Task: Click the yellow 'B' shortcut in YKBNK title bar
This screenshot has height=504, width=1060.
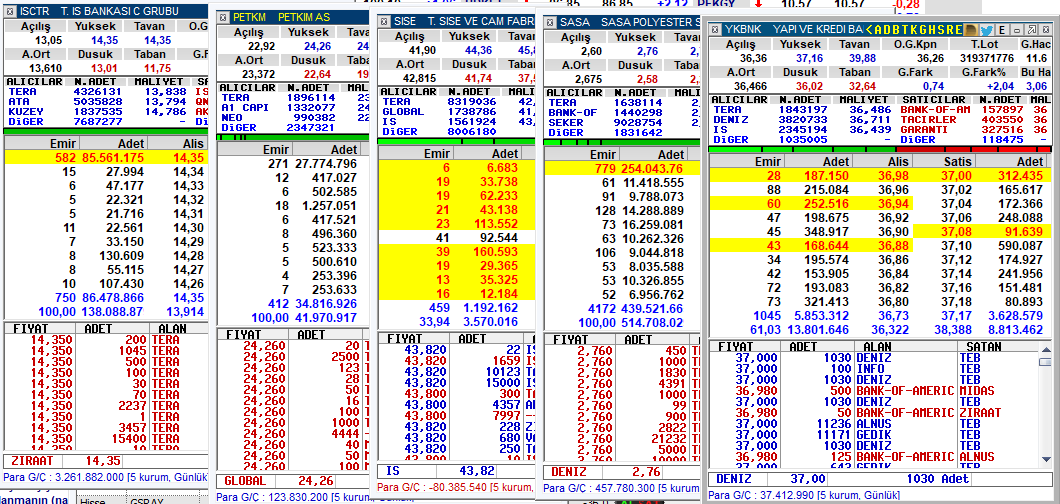Action: [x=896, y=30]
